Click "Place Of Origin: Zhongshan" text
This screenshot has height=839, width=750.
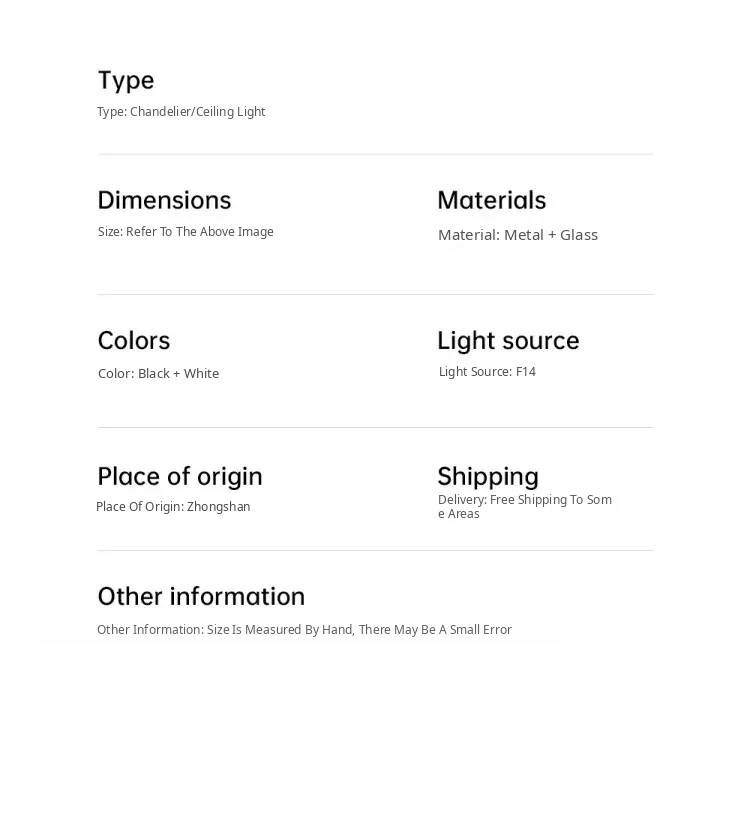(x=173, y=507)
